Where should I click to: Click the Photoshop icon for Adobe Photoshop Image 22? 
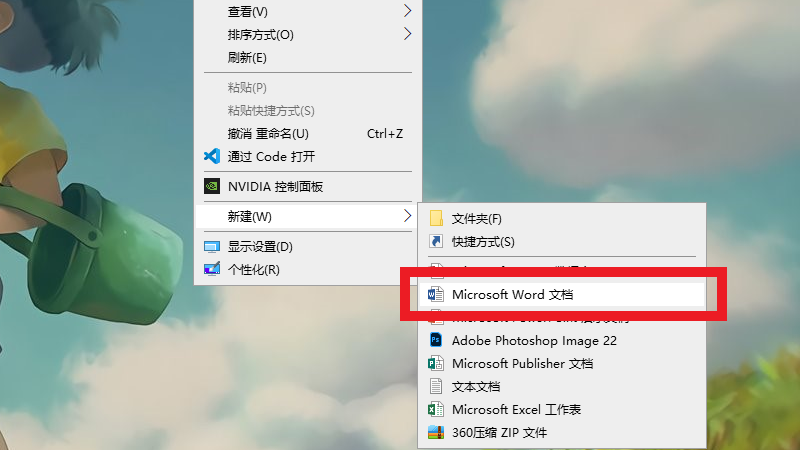point(435,340)
